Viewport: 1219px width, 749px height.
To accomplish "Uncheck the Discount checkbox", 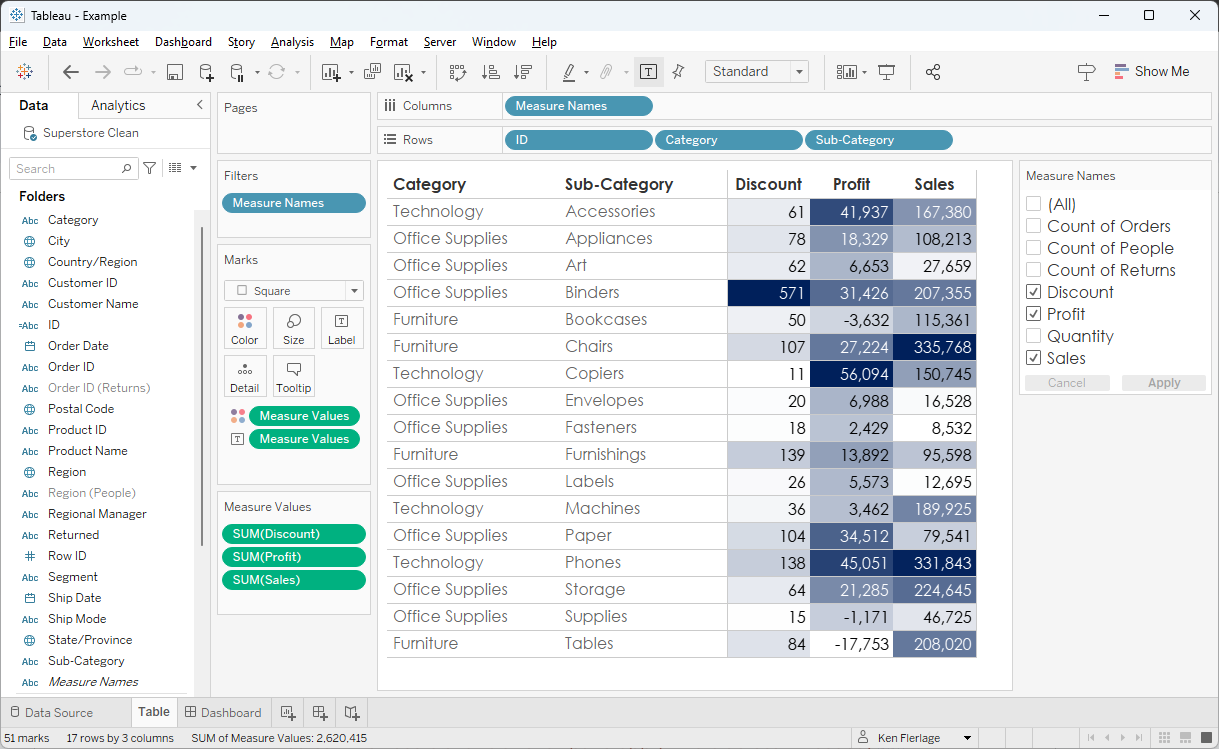I will point(1034,292).
